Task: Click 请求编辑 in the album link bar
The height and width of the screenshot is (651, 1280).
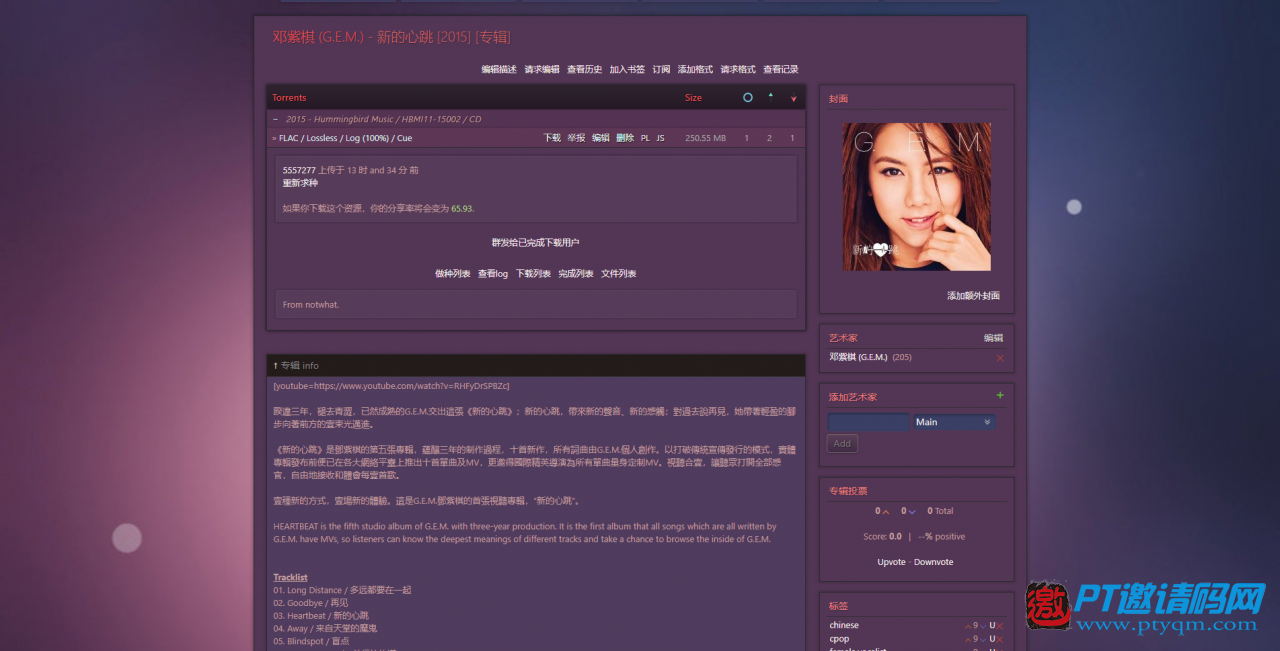Action: tap(542, 70)
